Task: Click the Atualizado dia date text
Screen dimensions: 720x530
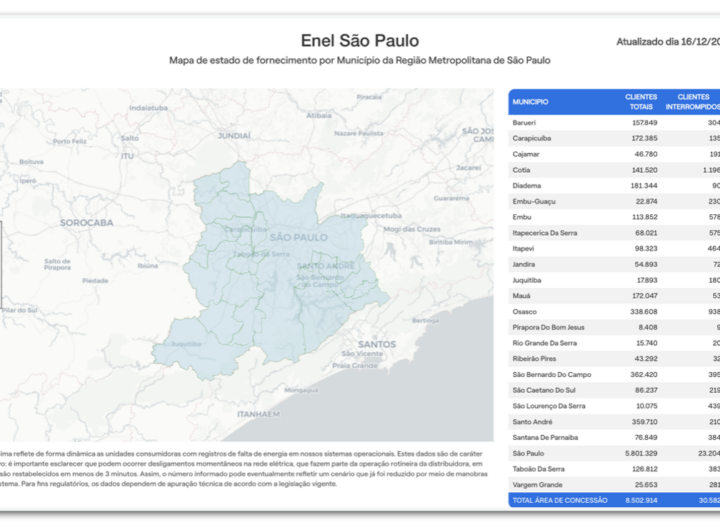Action: point(666,42)
